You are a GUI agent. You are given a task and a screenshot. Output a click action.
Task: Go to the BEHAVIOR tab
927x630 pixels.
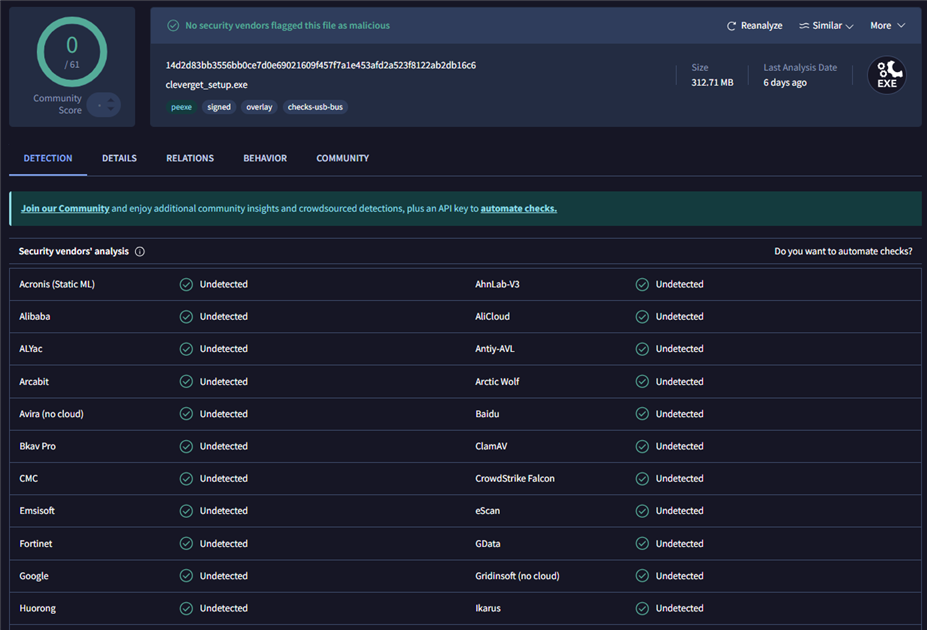[265, 158]
